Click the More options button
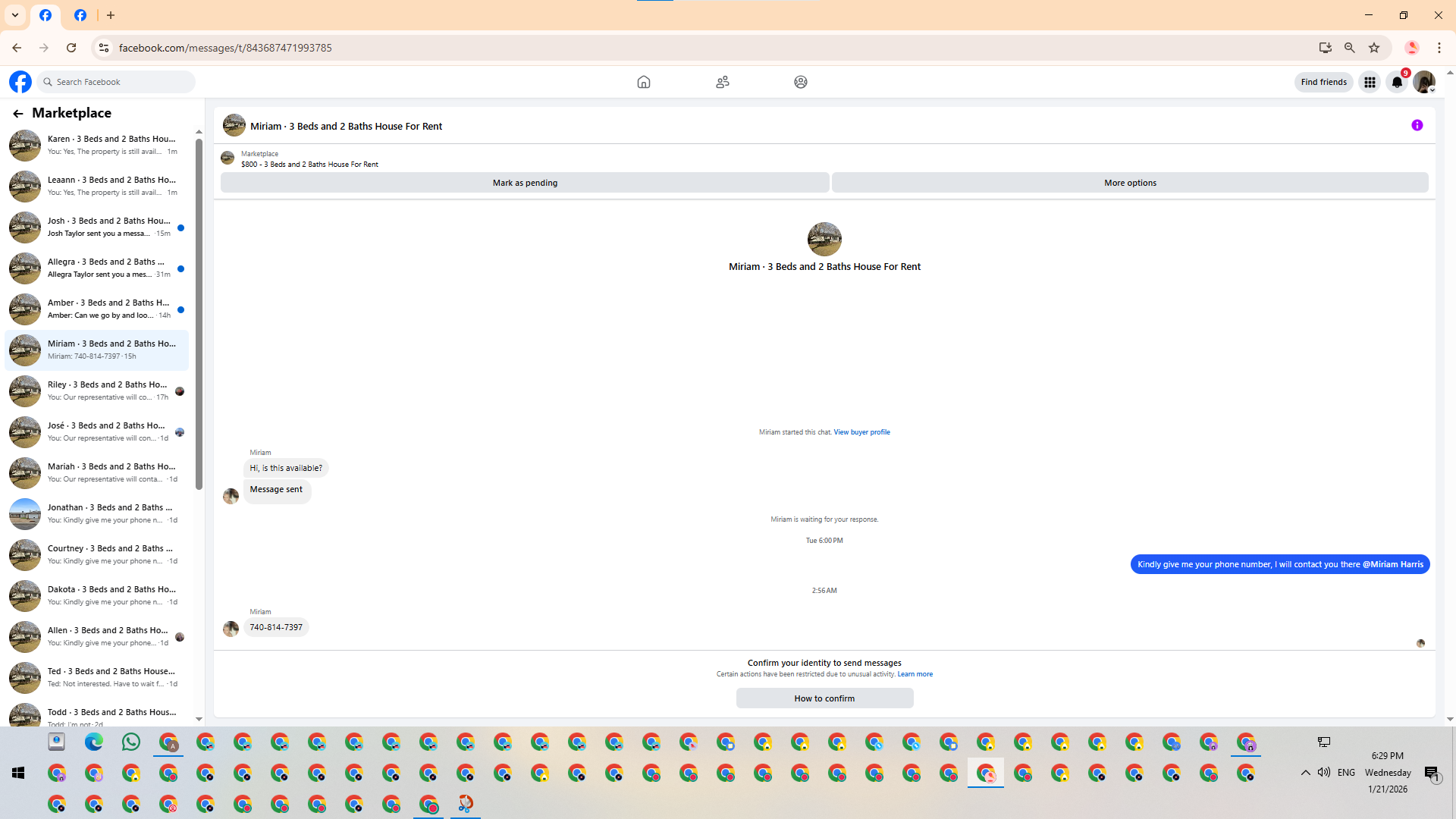The height and width of the screenshot is (819, 1456). [1129, 183]
